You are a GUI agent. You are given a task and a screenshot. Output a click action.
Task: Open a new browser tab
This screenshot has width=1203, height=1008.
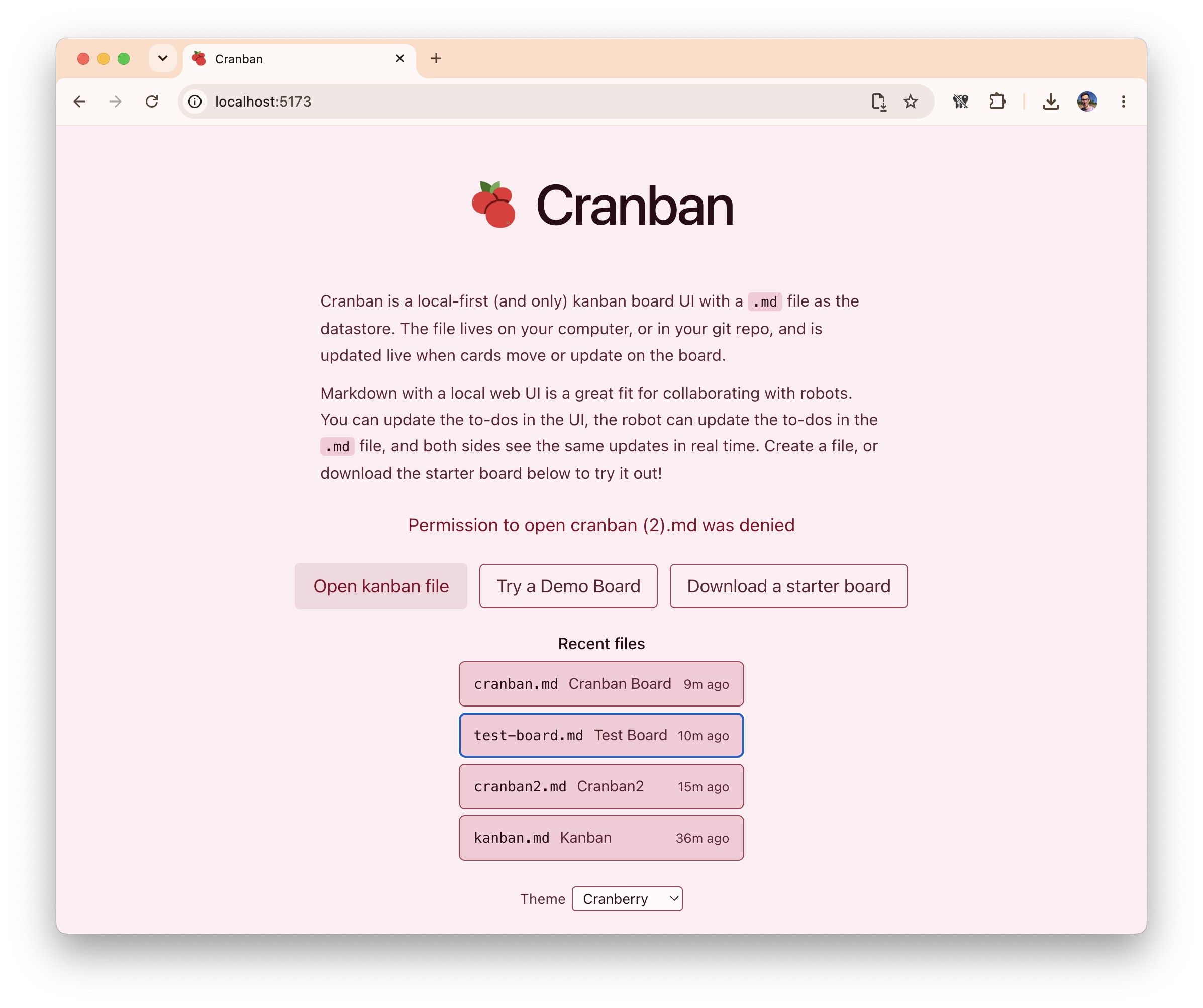[x=436, y=58]
